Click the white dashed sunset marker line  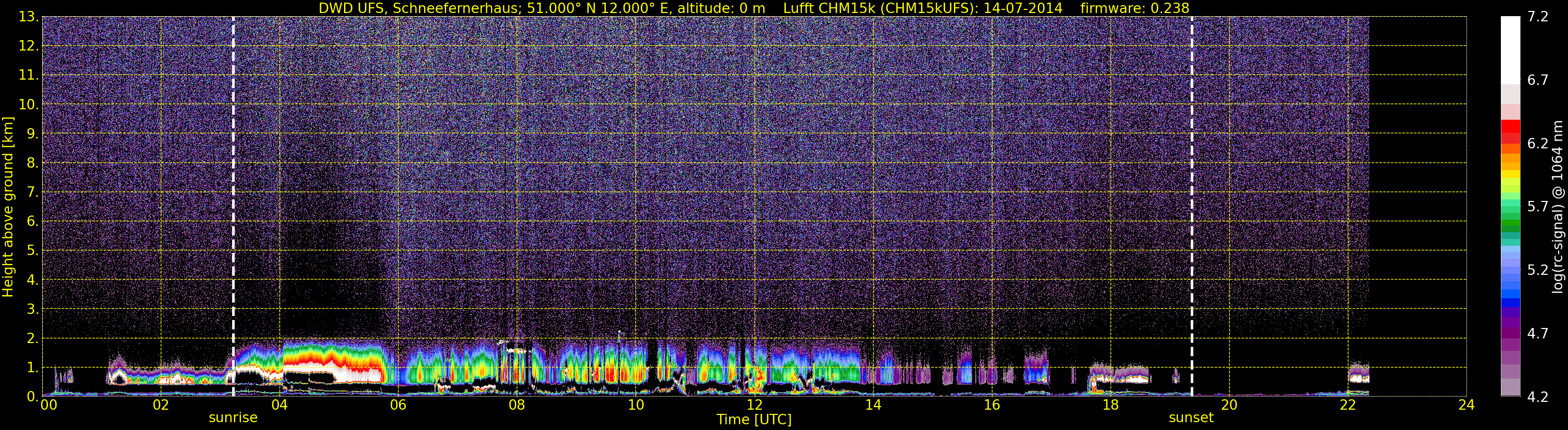[x=1191, y=207]
